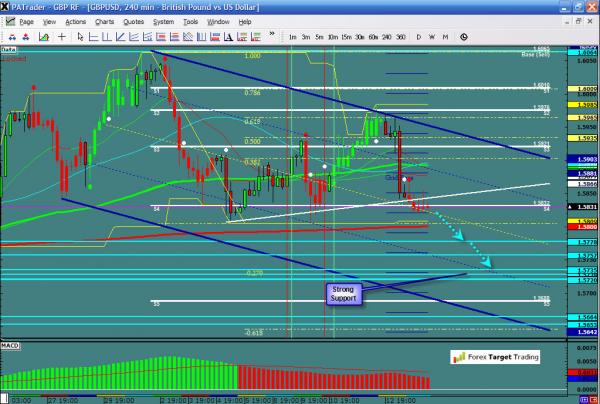Open the Charts dropdown menu
The image size is (600, 404).
[x=103, y=20]
